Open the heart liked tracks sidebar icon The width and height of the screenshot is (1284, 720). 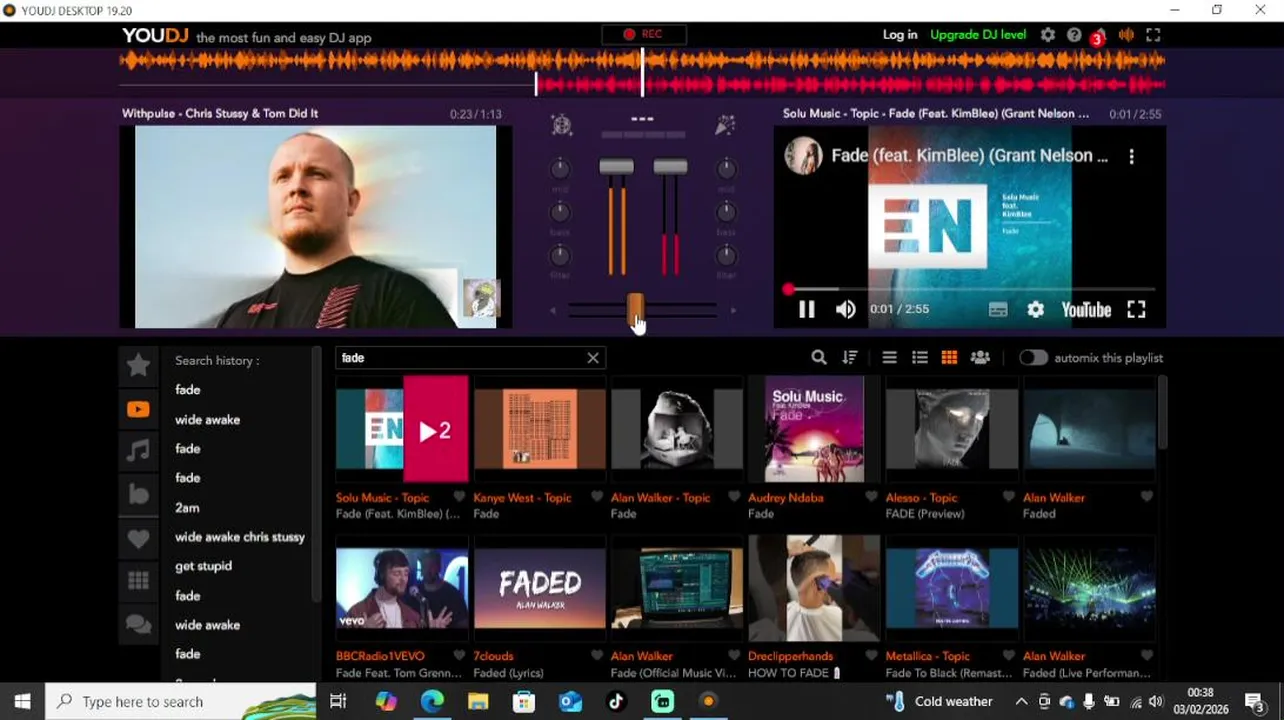point(139,539)
